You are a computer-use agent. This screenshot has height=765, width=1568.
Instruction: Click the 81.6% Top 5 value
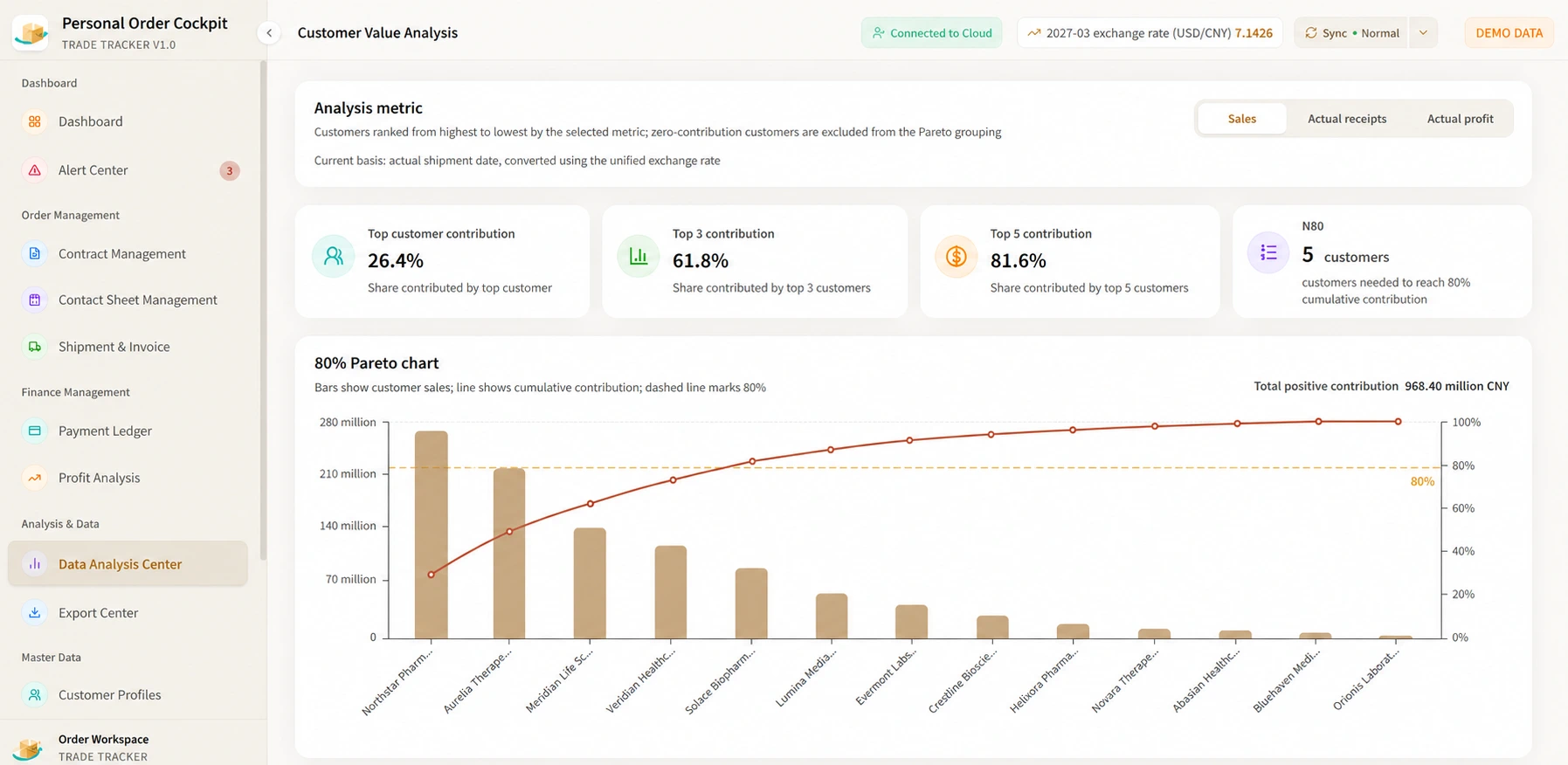(x=1019, y=260)
